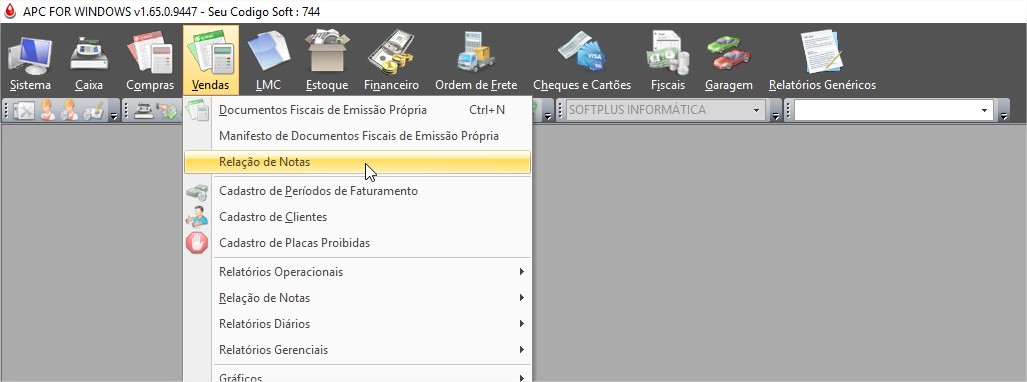Click the tools wrench quick toolbar icon

tap(24, 110)
